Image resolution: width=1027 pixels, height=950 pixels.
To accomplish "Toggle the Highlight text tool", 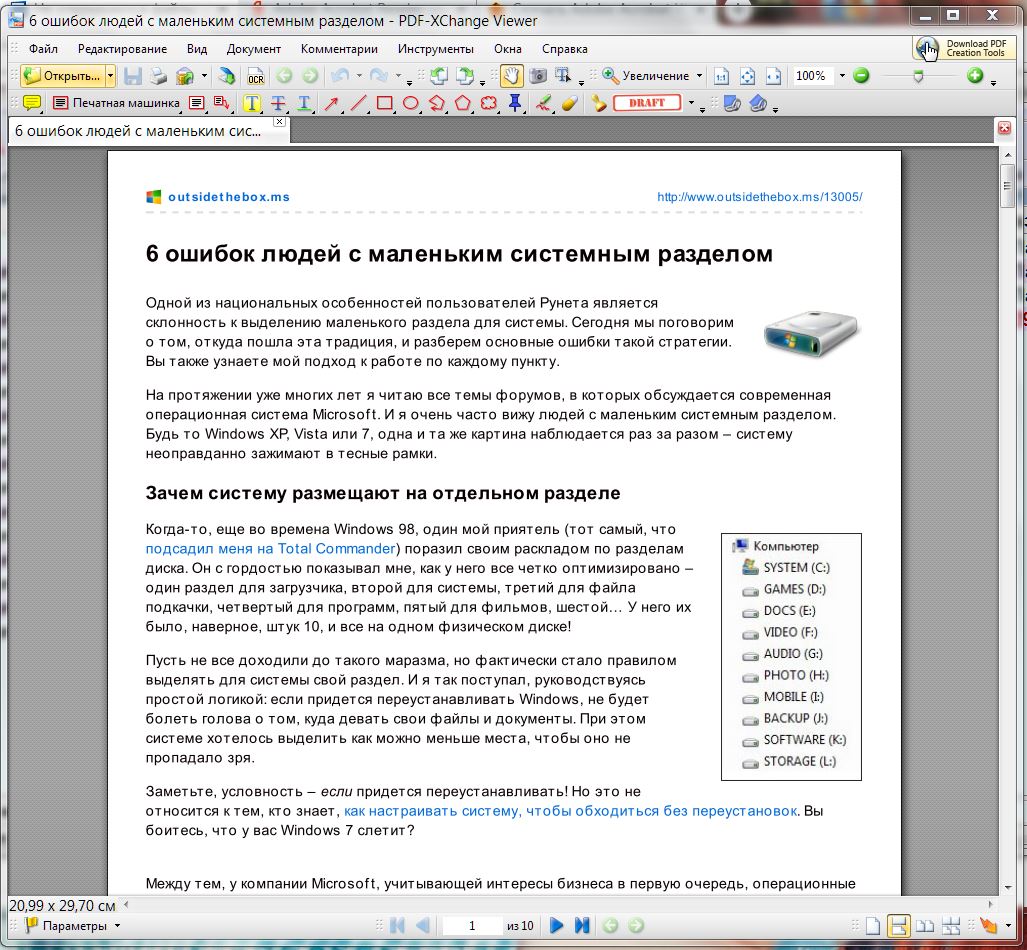I will pos(252,103).
